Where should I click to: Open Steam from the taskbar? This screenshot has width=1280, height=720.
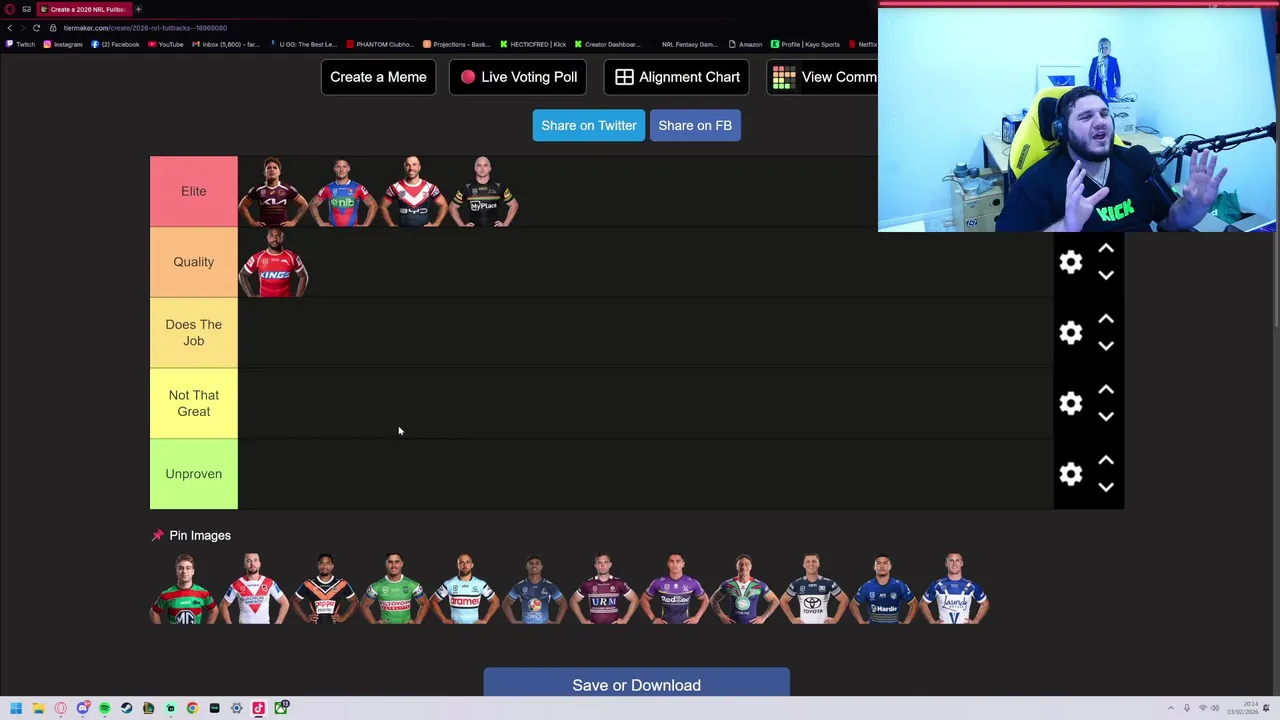[x=126, y=708]
